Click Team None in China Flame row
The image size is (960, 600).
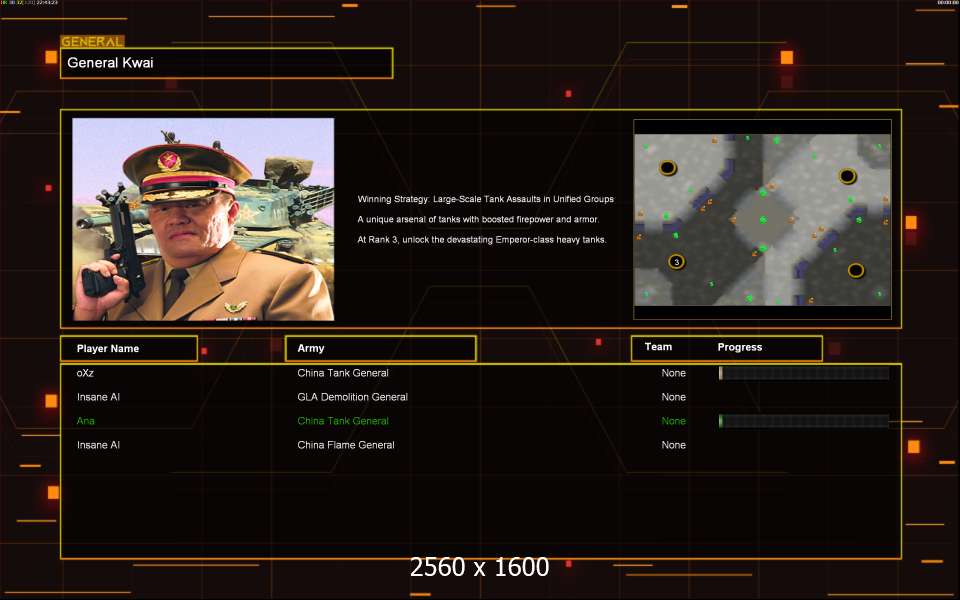(x=673, y=445)
